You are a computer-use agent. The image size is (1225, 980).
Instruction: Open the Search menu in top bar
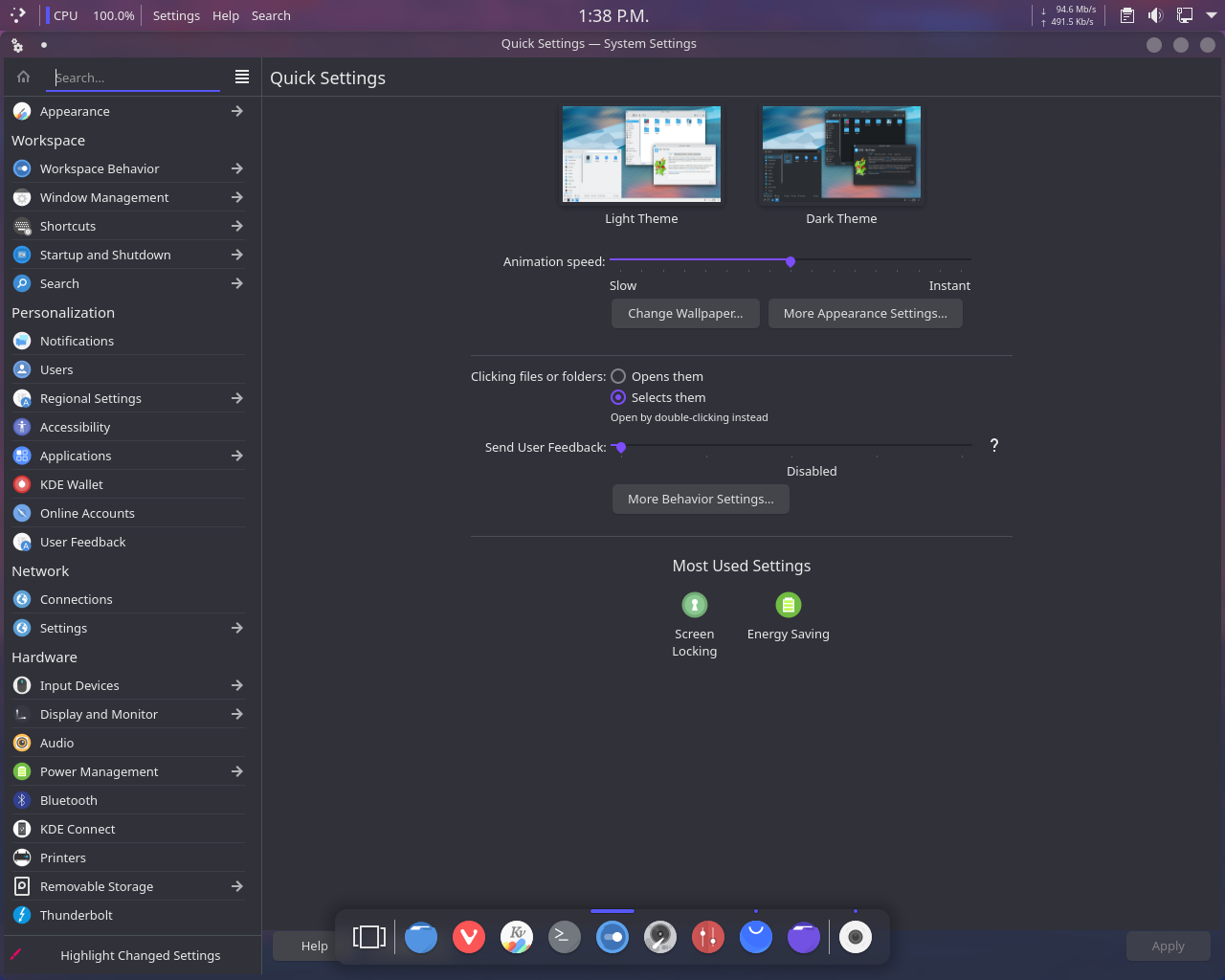(x=271, y=15)
